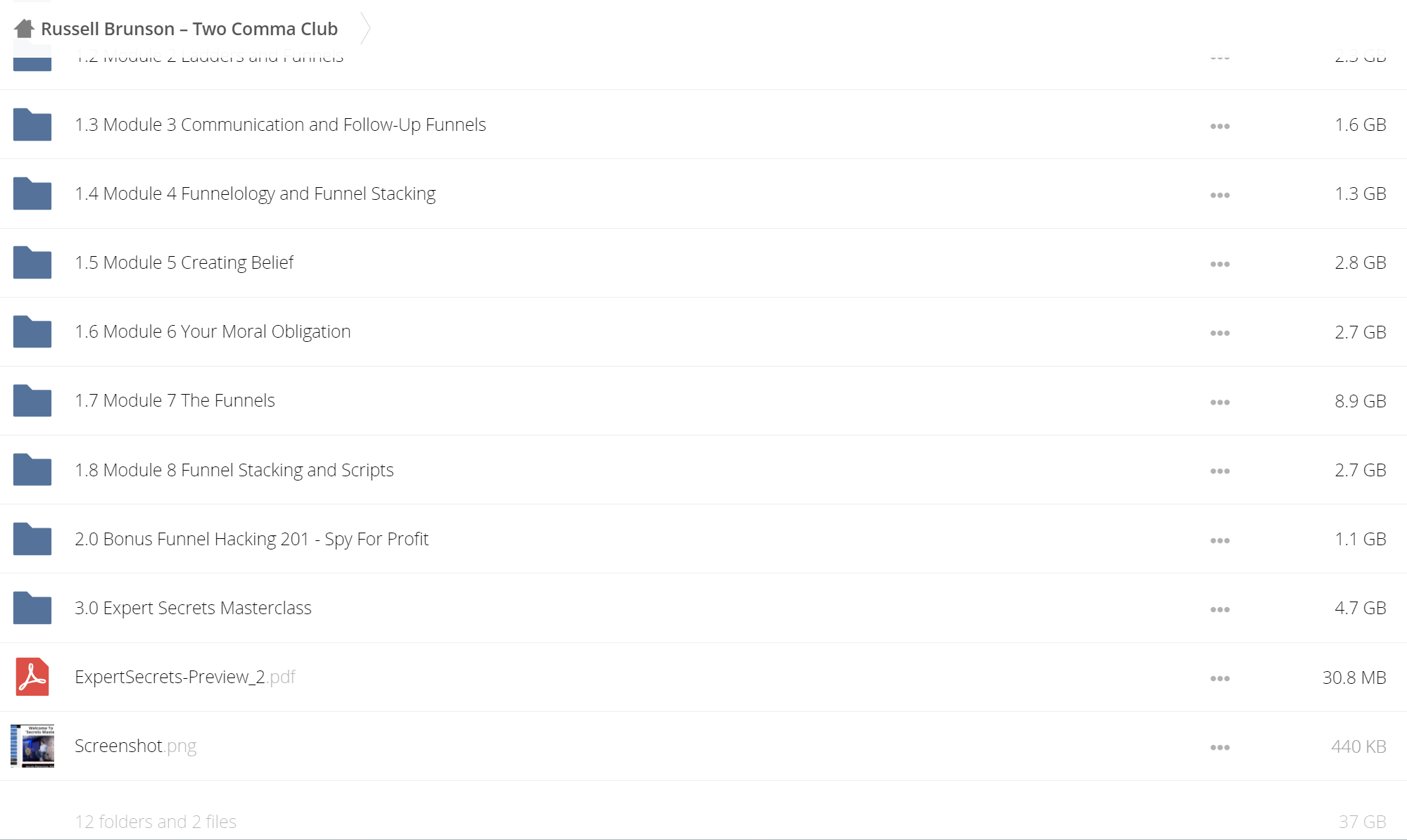Open the Module 5 Creating Belief folder icon
The image size is (1407, 840).
point(32,262)
